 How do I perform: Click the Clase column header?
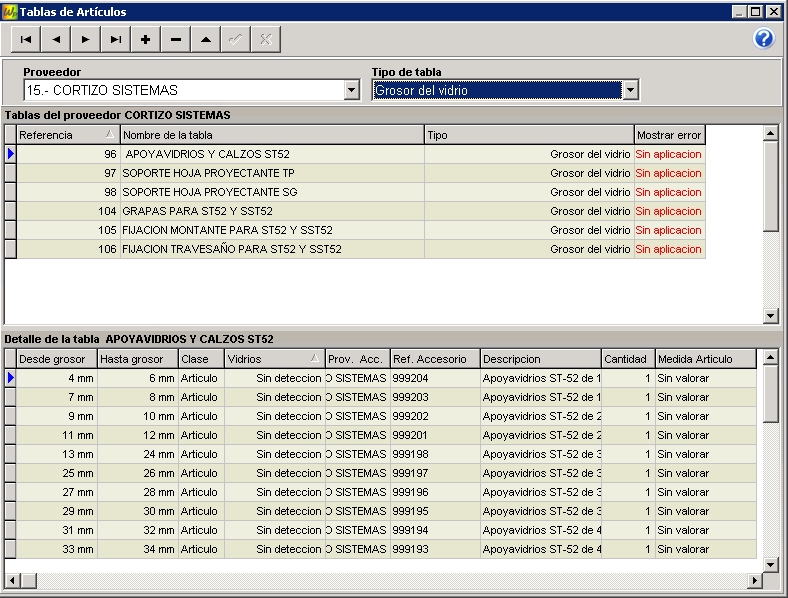click(201, 359)
